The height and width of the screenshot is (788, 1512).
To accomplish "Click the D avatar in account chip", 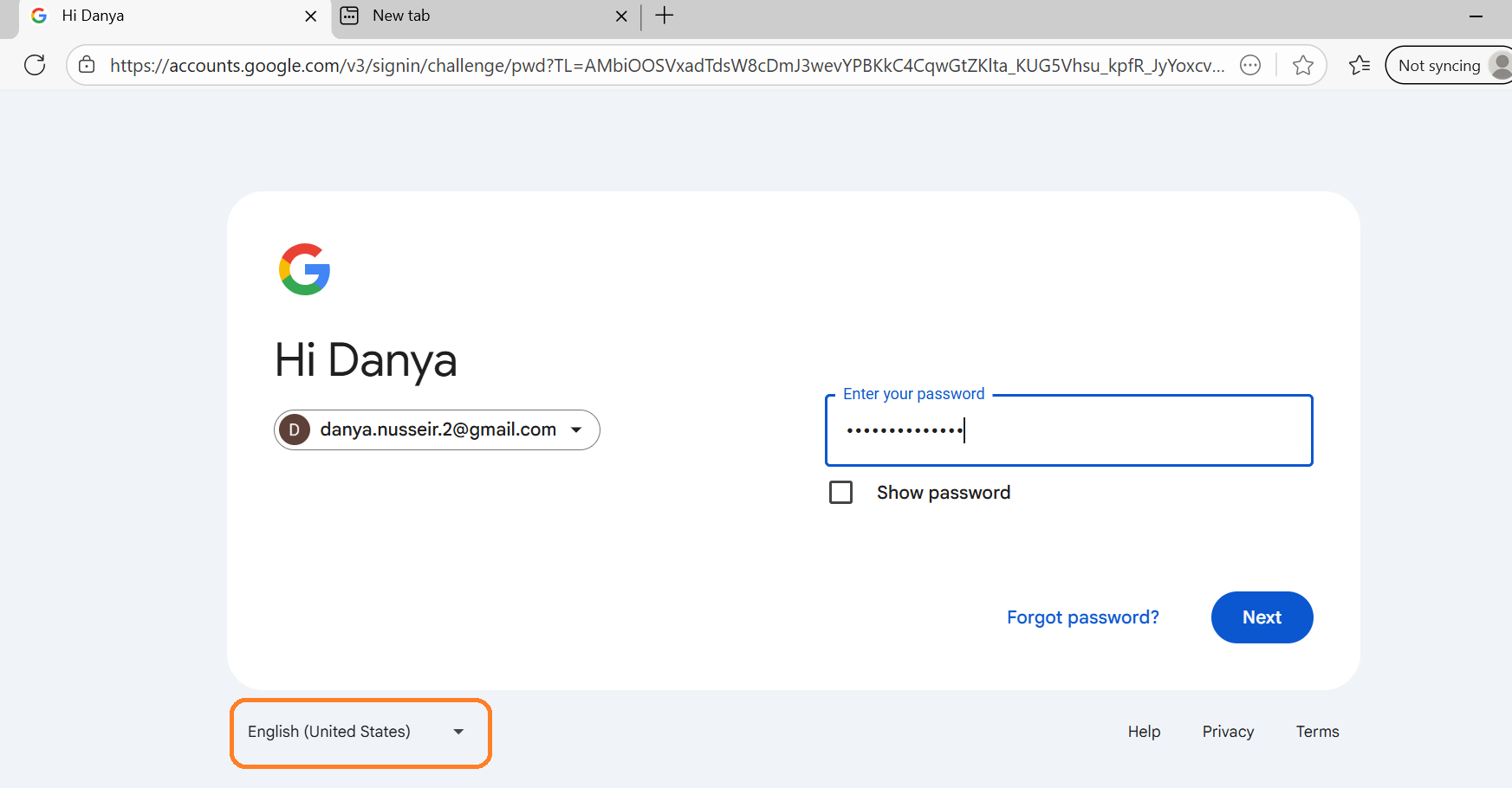I will click(x=295, y=430).
